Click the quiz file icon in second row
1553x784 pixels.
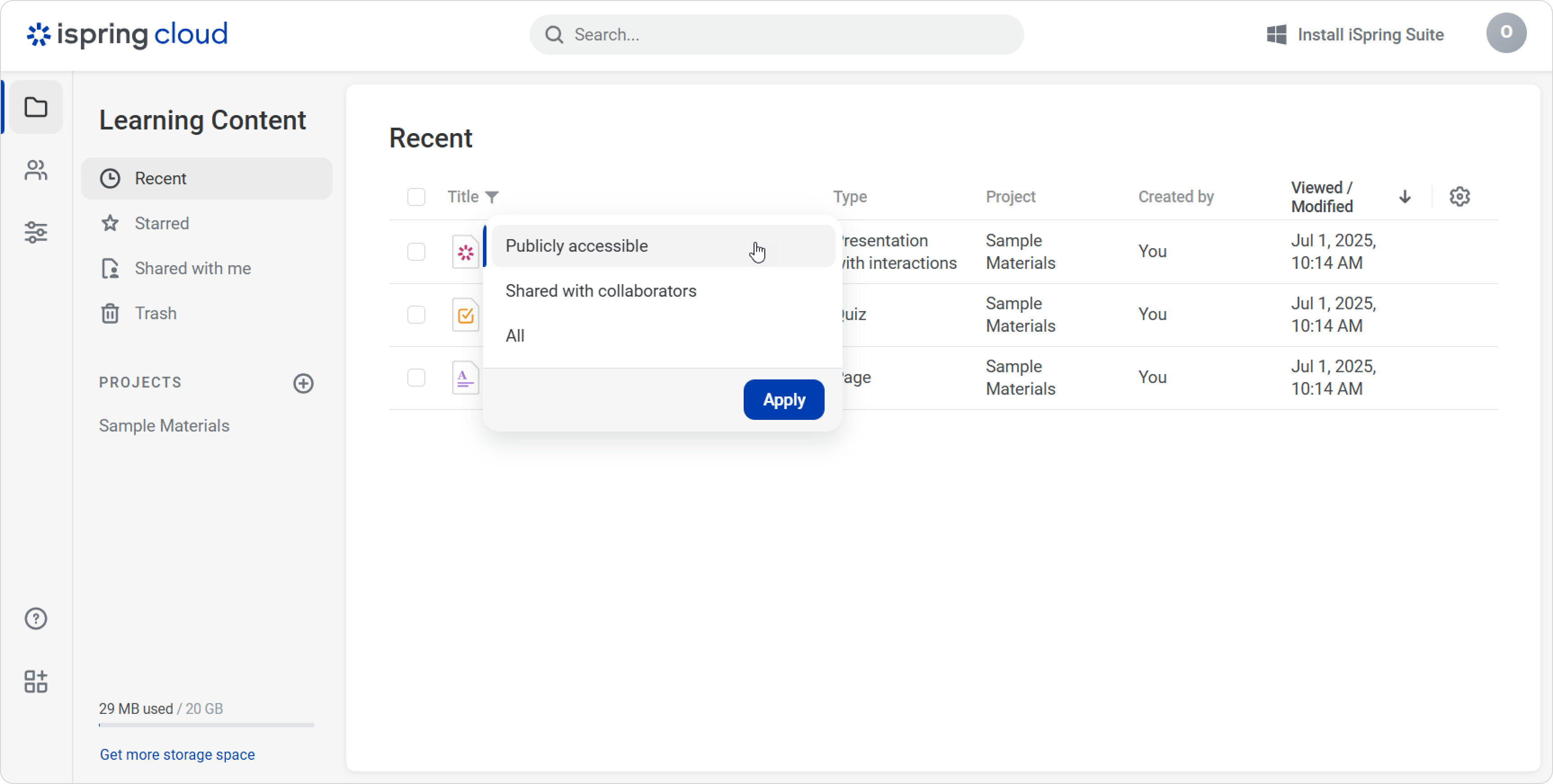pos(465,315)
